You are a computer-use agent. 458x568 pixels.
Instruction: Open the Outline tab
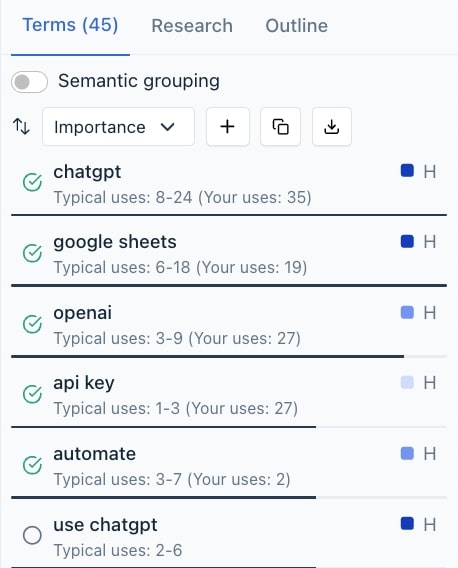point(297,26)
